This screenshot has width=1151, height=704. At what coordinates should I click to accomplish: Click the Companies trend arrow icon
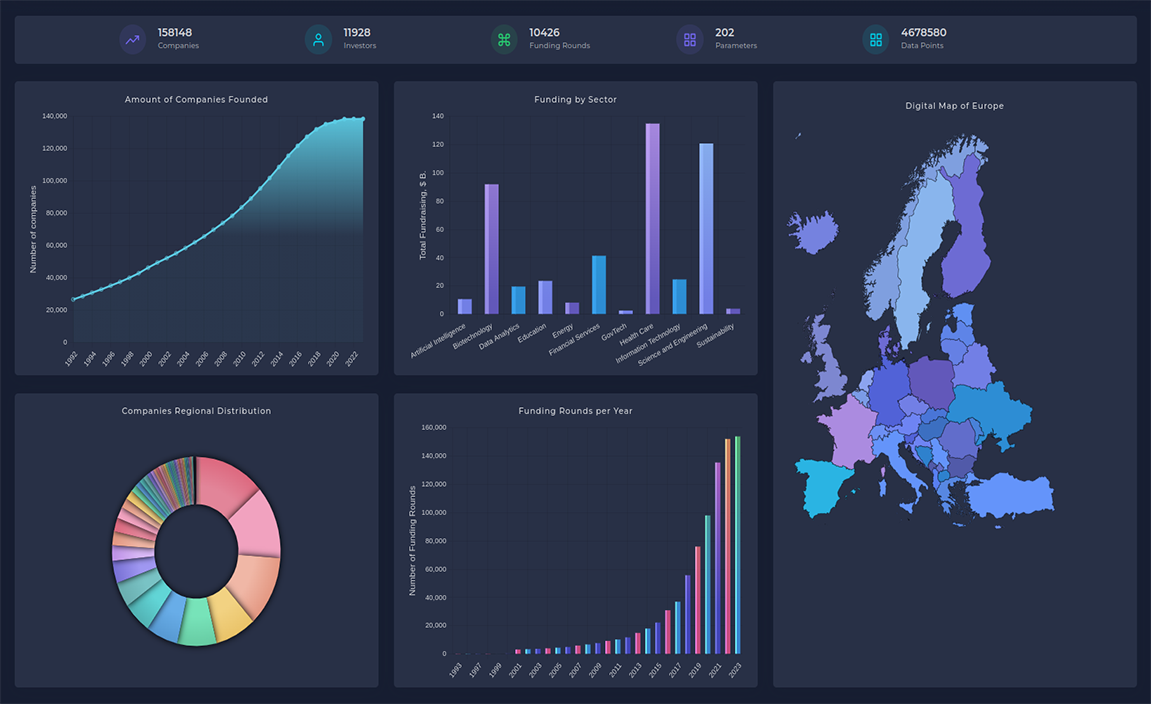click(x=132, y=40)
